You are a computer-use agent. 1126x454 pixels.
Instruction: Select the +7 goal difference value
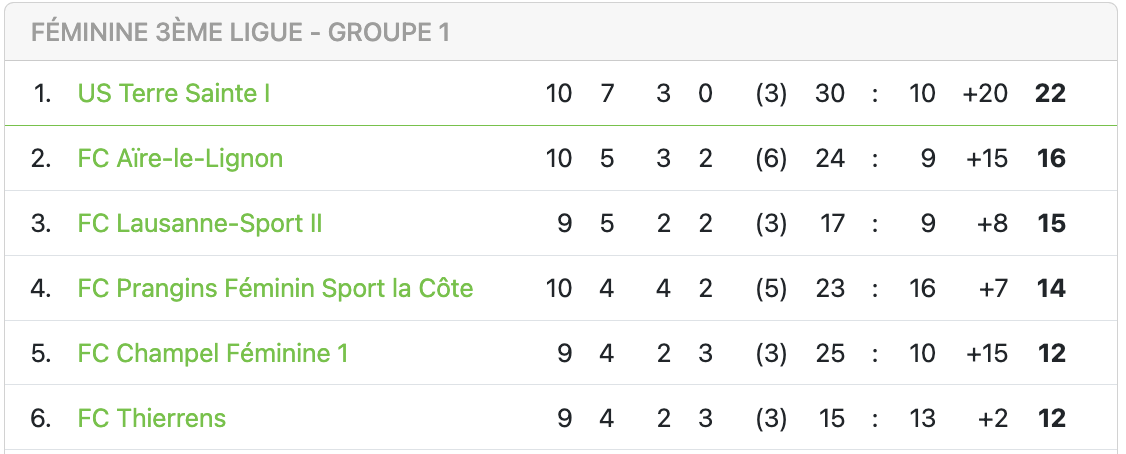992,289
